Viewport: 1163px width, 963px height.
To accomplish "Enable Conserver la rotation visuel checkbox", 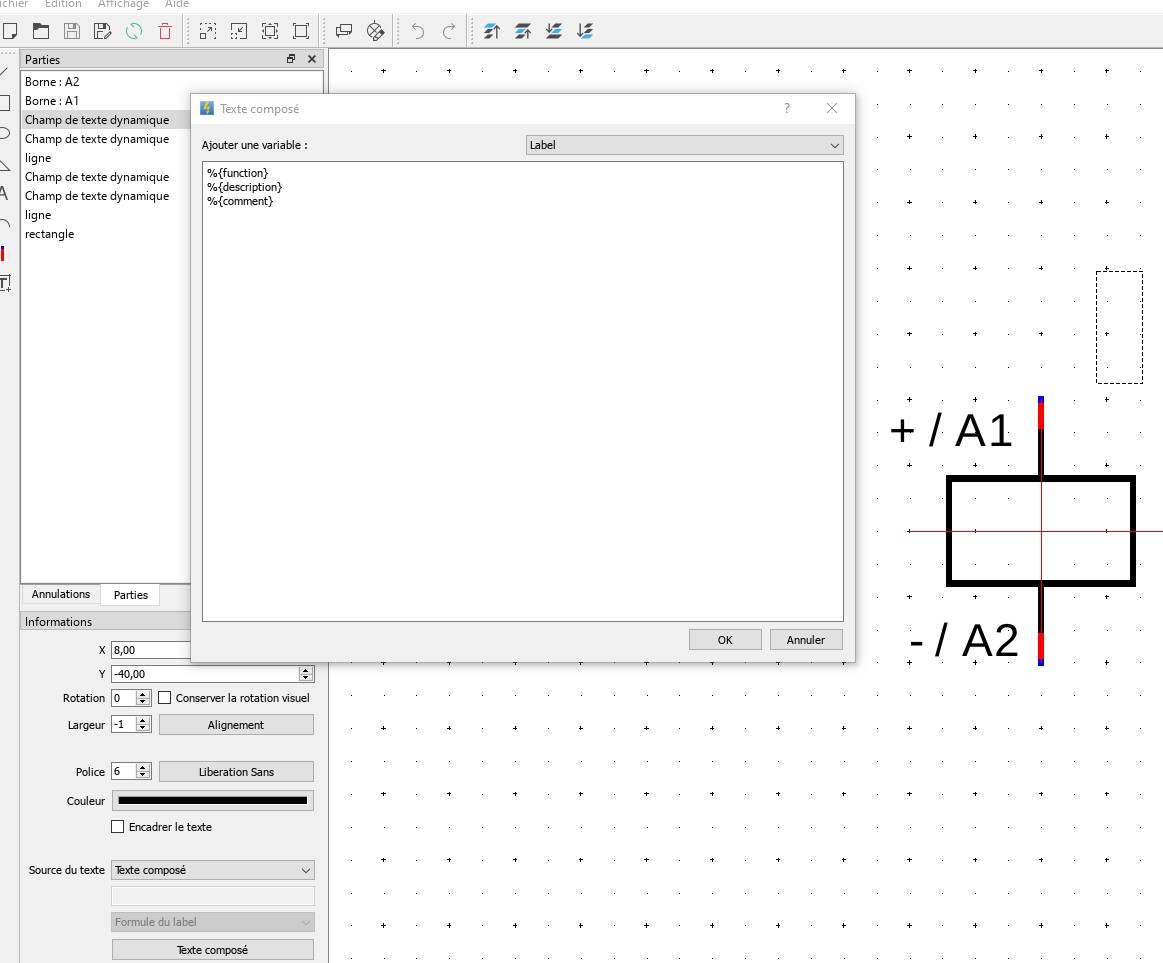I will (166, 698).
